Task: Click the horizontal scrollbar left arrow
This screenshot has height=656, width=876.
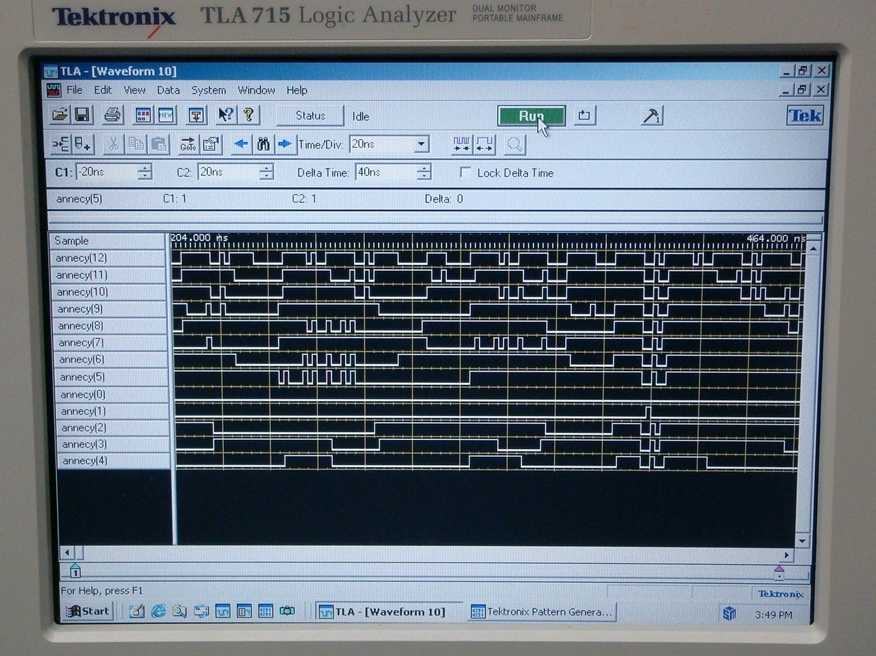Action: [x=67, y=553]
